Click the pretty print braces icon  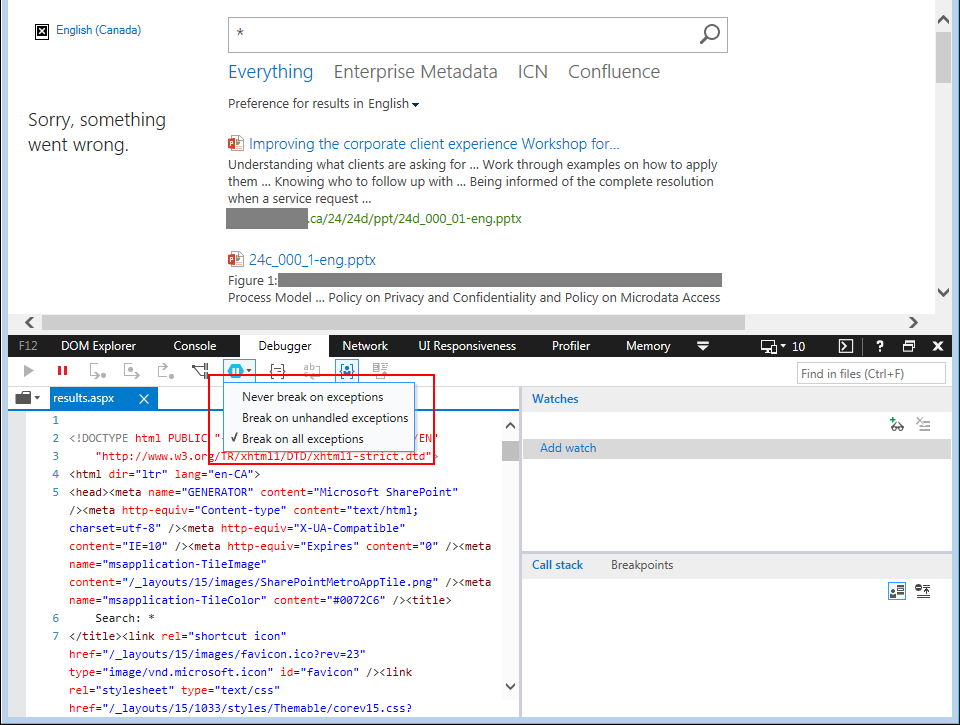coord(278,371)
